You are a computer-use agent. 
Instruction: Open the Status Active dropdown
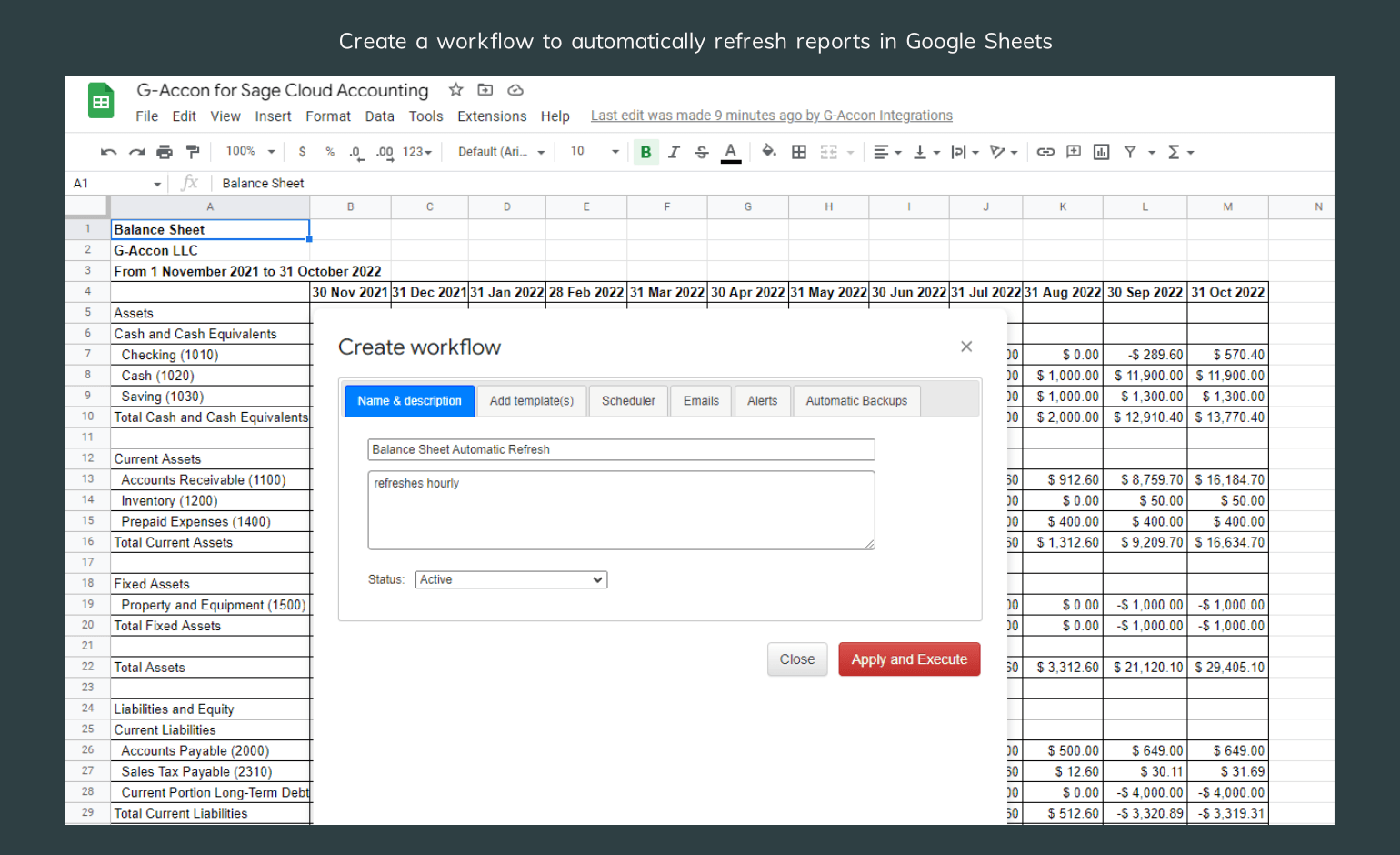(511, 579)
